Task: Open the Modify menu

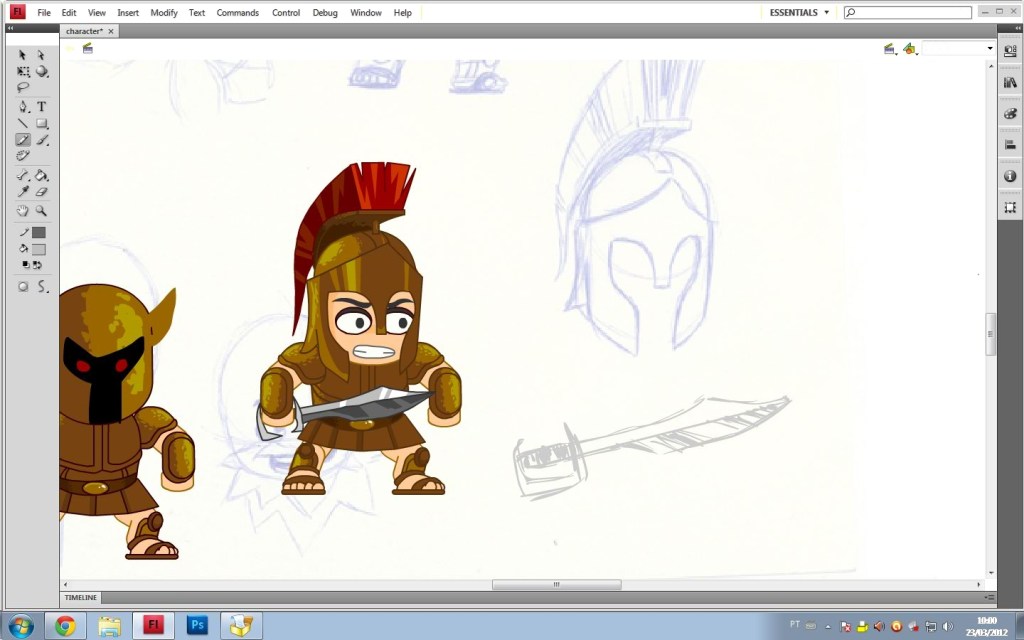Action: [164, 13]
